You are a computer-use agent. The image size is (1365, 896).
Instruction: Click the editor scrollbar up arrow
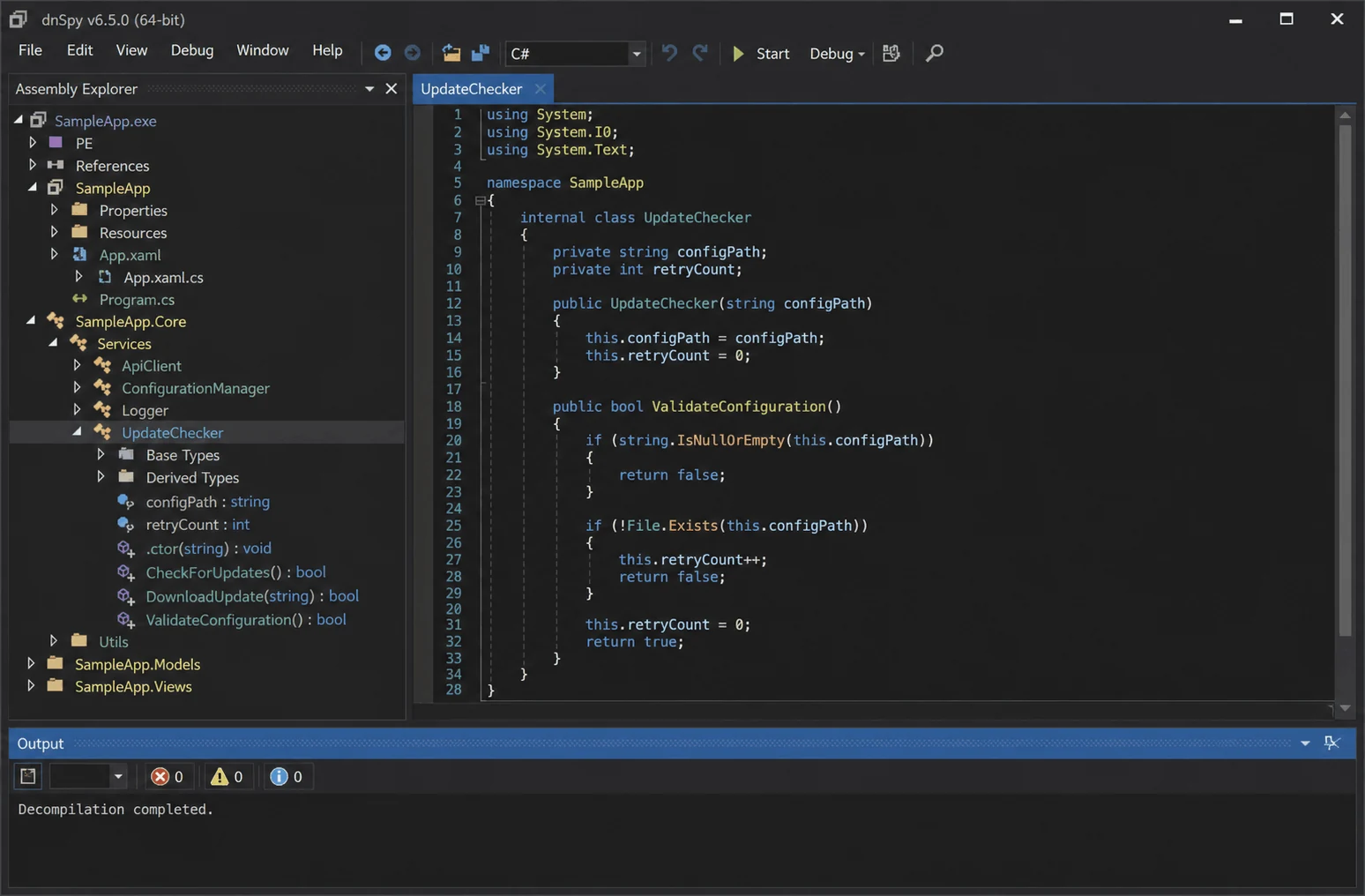(1345, 115)
